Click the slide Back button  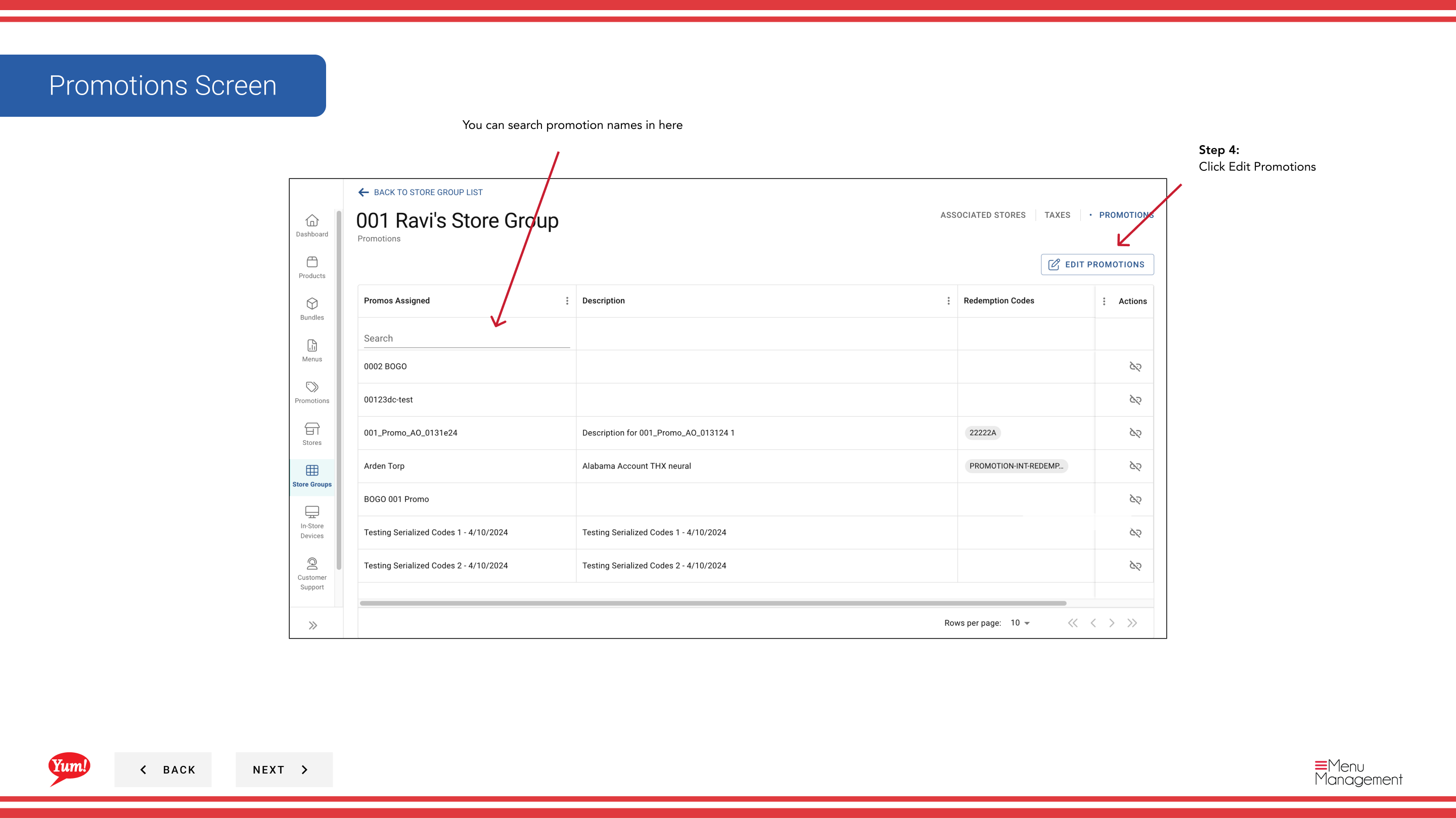[163, 769]
